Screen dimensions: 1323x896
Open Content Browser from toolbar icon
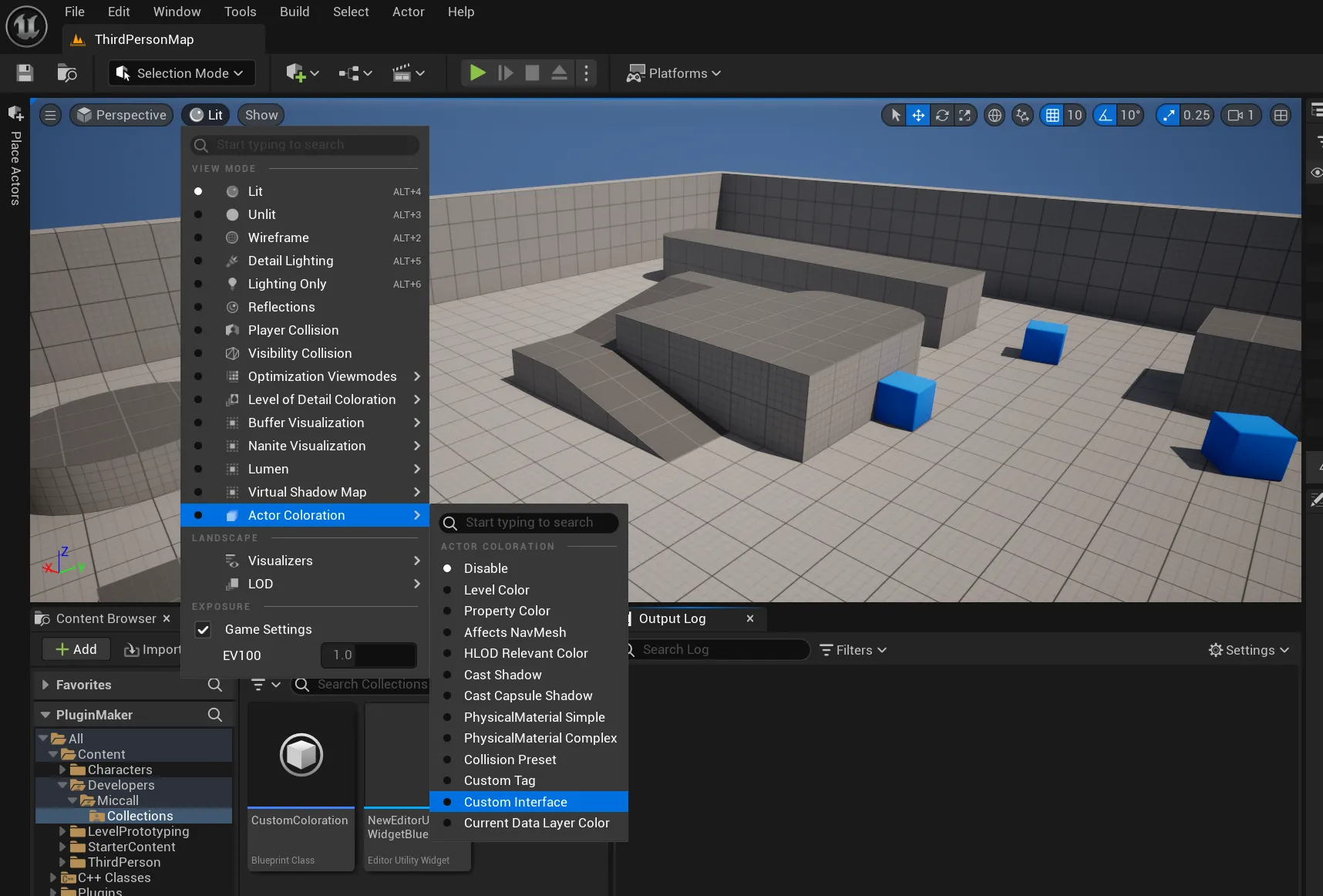(x=67, y=73)
